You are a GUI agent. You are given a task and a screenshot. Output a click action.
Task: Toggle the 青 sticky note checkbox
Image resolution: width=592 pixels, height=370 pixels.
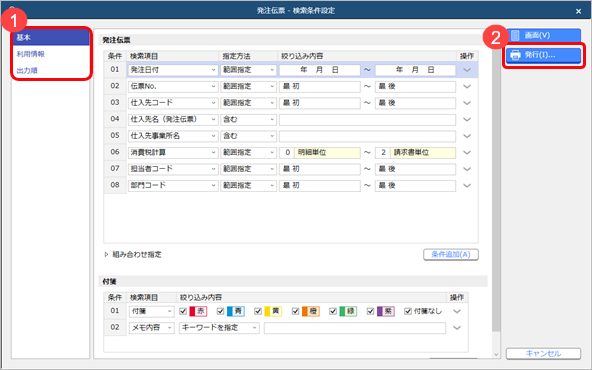(x=220, y=311)
